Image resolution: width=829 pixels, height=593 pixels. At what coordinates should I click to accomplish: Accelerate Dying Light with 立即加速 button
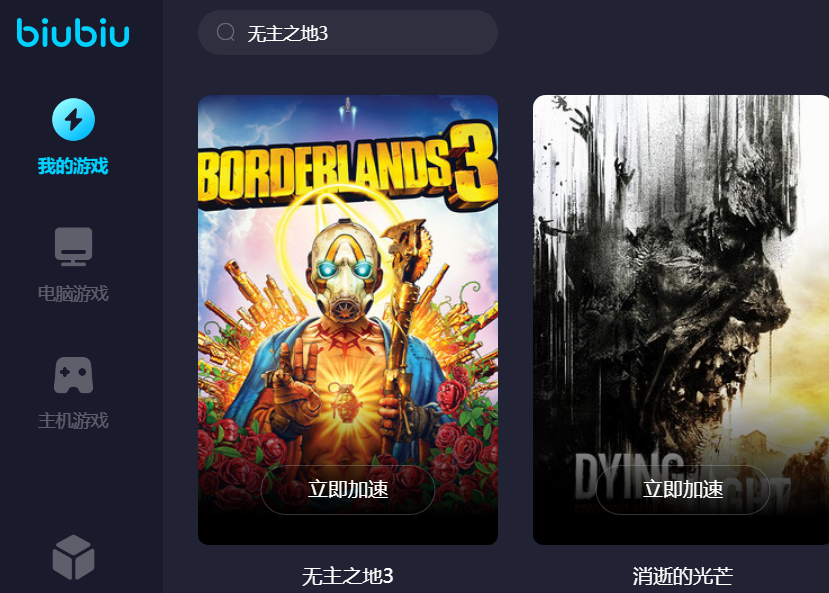pos(683,489)
